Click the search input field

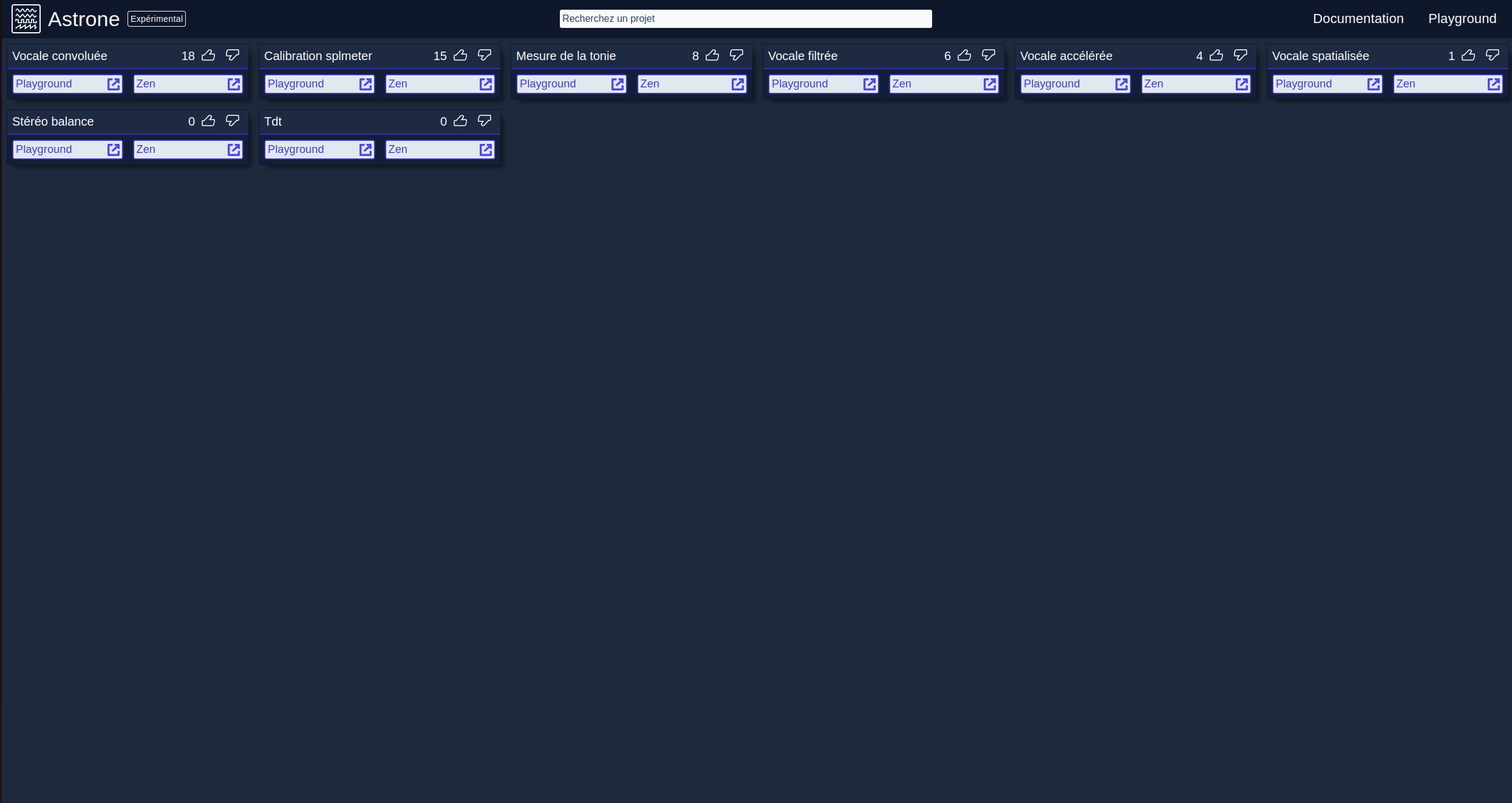pyautogui.click(x=745, y=18)
